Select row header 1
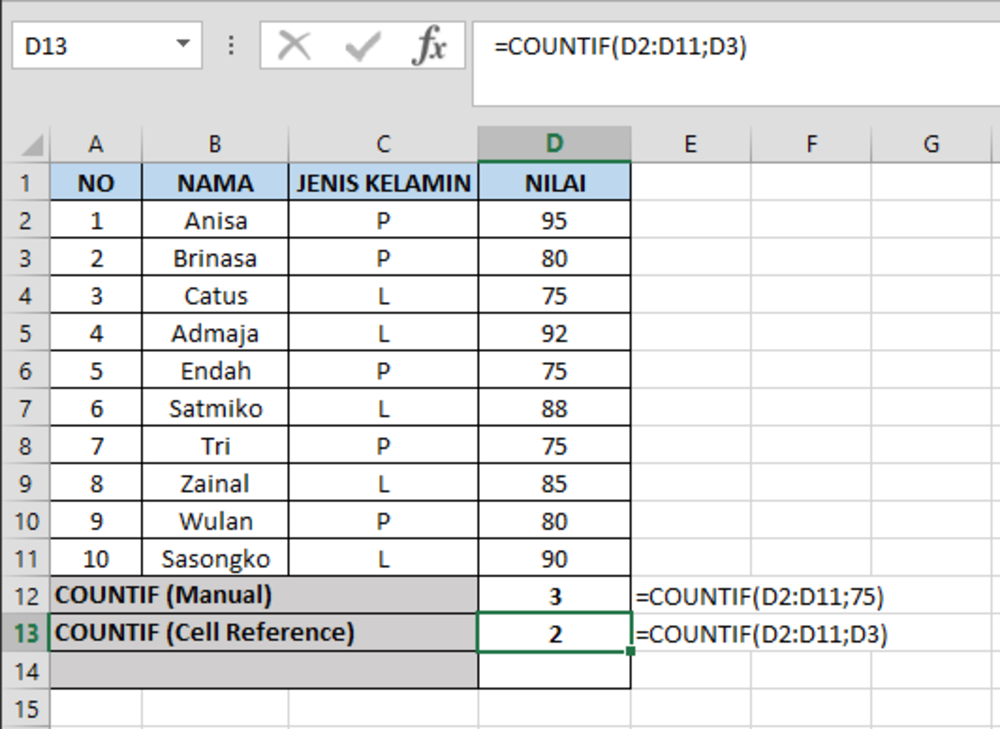The width and height of the screenshot is (1000, 729). pyautogui.click(x=26, y=182)
